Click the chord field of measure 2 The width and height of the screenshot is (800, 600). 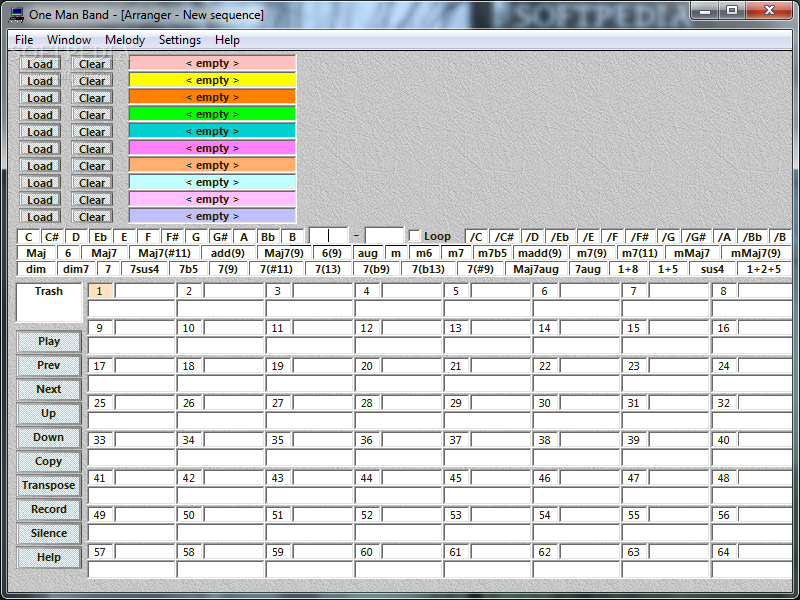point(234,291)
